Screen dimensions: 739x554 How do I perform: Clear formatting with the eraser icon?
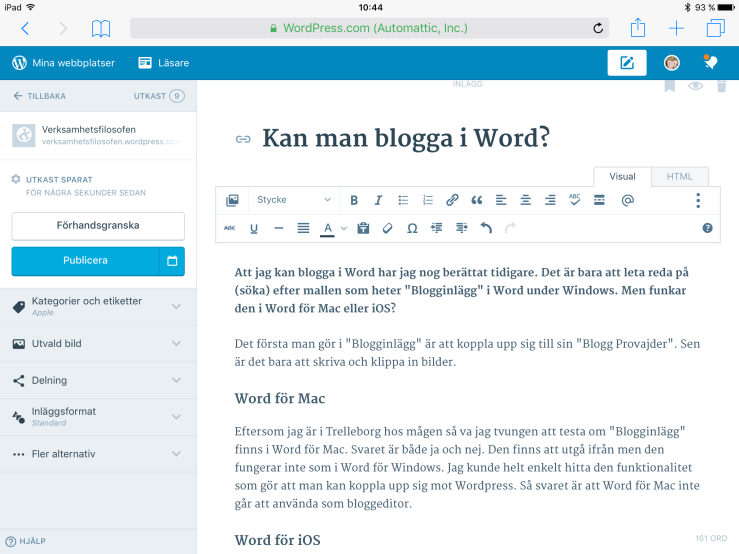[x=387, y=228]
